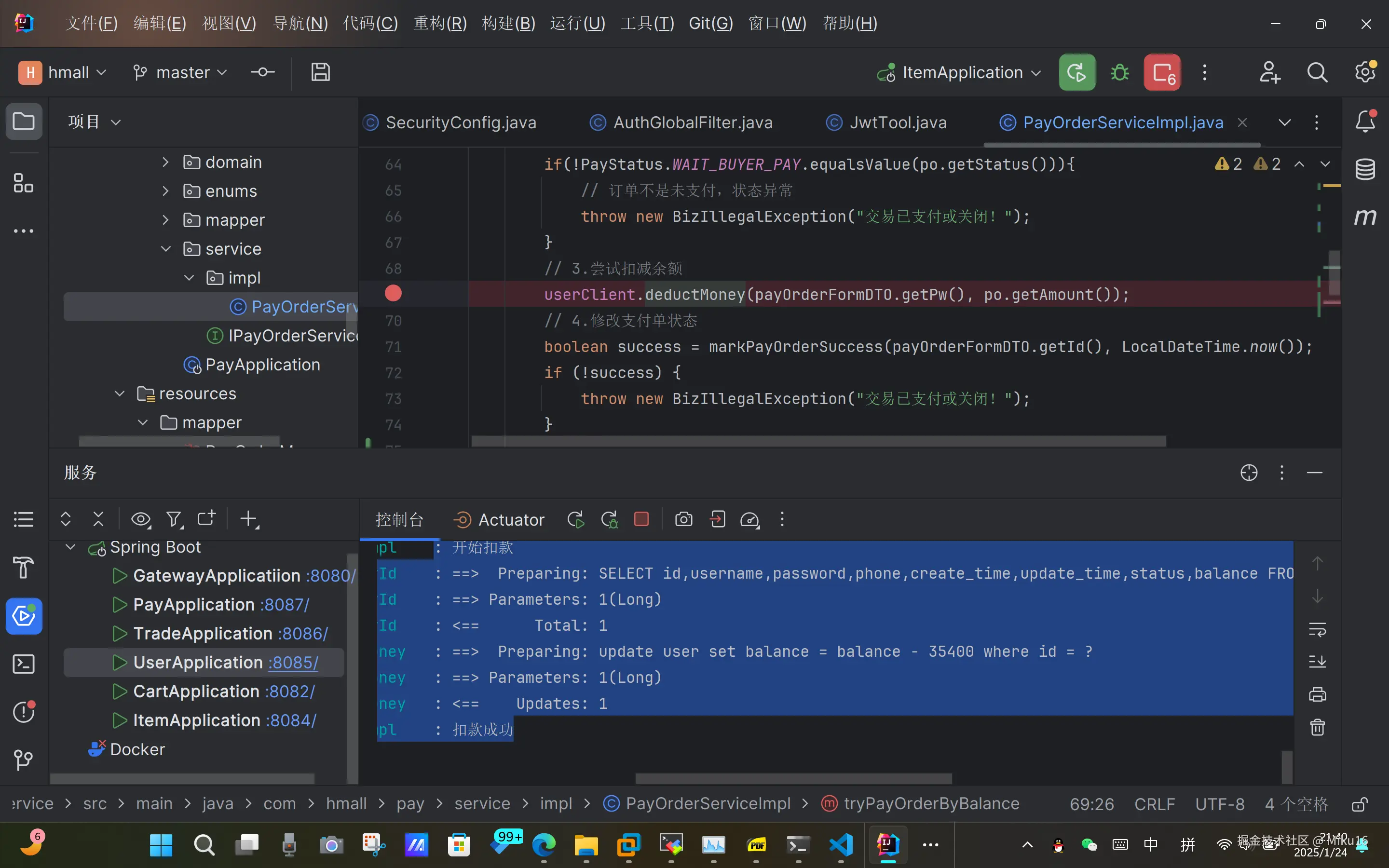Viewport: 1389px width, 868px height.
Task: Toggle the breakpoint on the deductMoney line
Action: click(393, 294)
